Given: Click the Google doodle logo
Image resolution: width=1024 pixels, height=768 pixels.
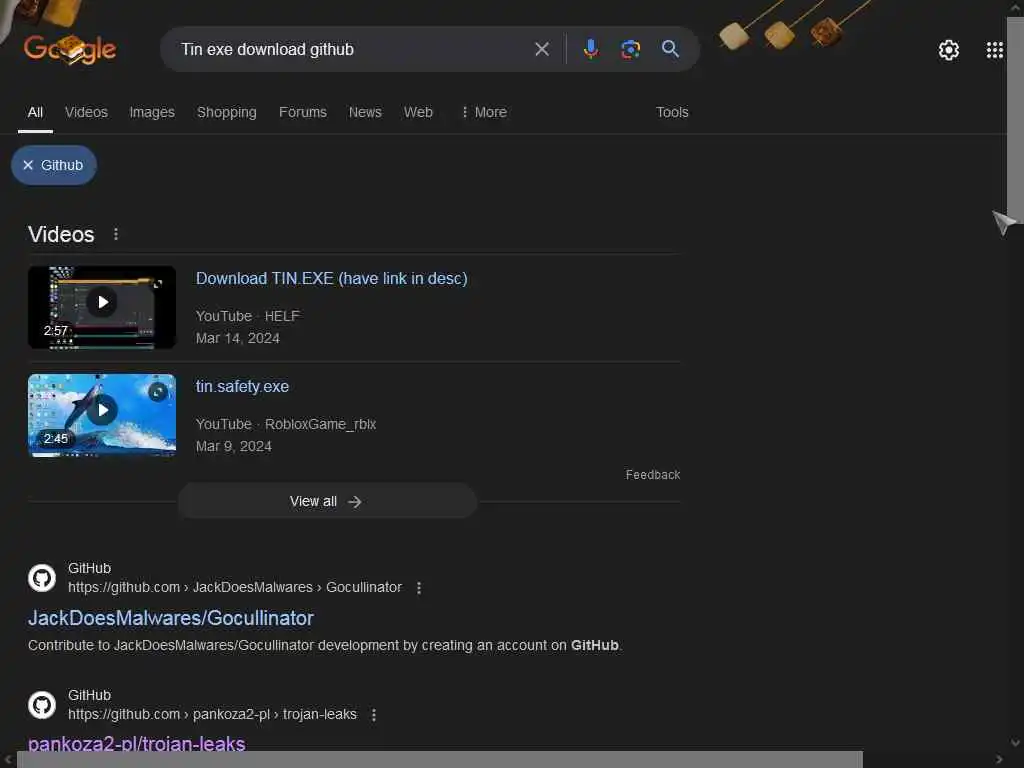Looking at the screenshot, I should 70,49.
